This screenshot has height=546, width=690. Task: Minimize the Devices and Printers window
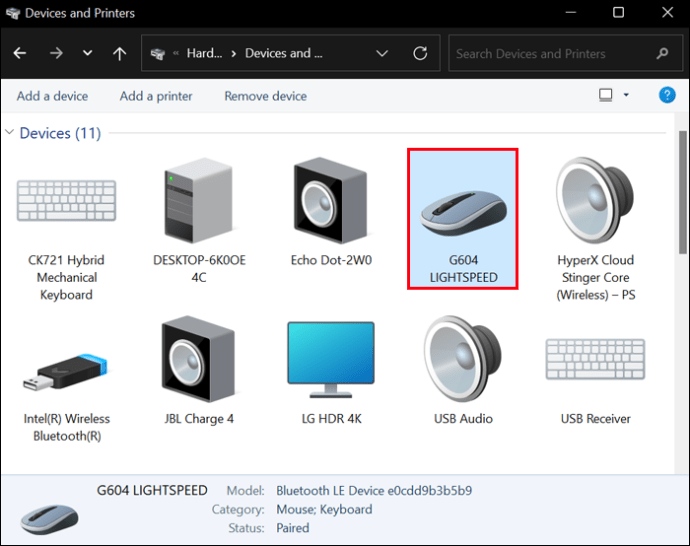point(571,12)
